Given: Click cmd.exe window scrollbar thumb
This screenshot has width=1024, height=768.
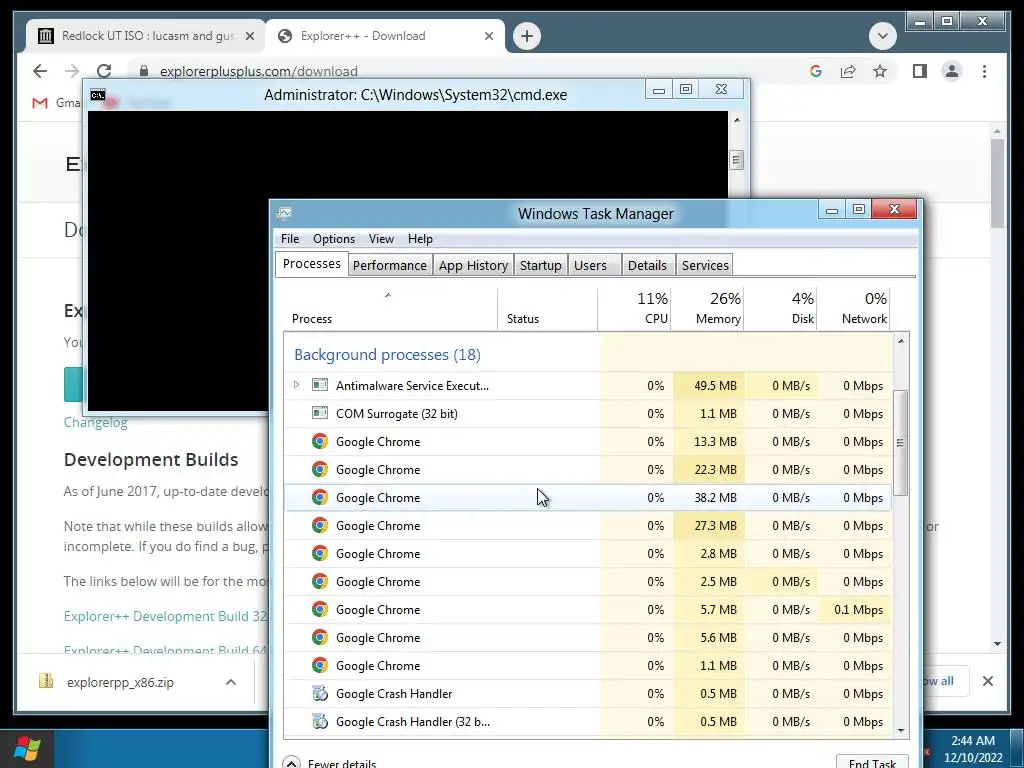Looking at the screenshot, I should (x=737, y=160).
